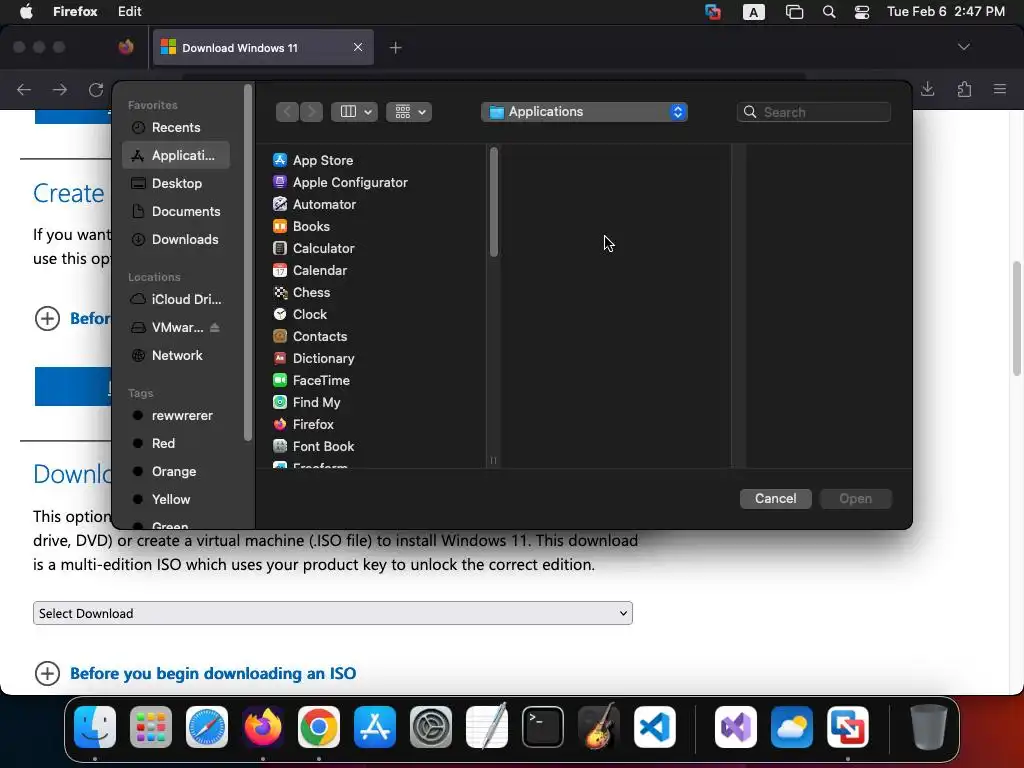1024x768 pixels.
Task: Switch to the Download Windows 11 tab
Action: [x=263, y=48]
